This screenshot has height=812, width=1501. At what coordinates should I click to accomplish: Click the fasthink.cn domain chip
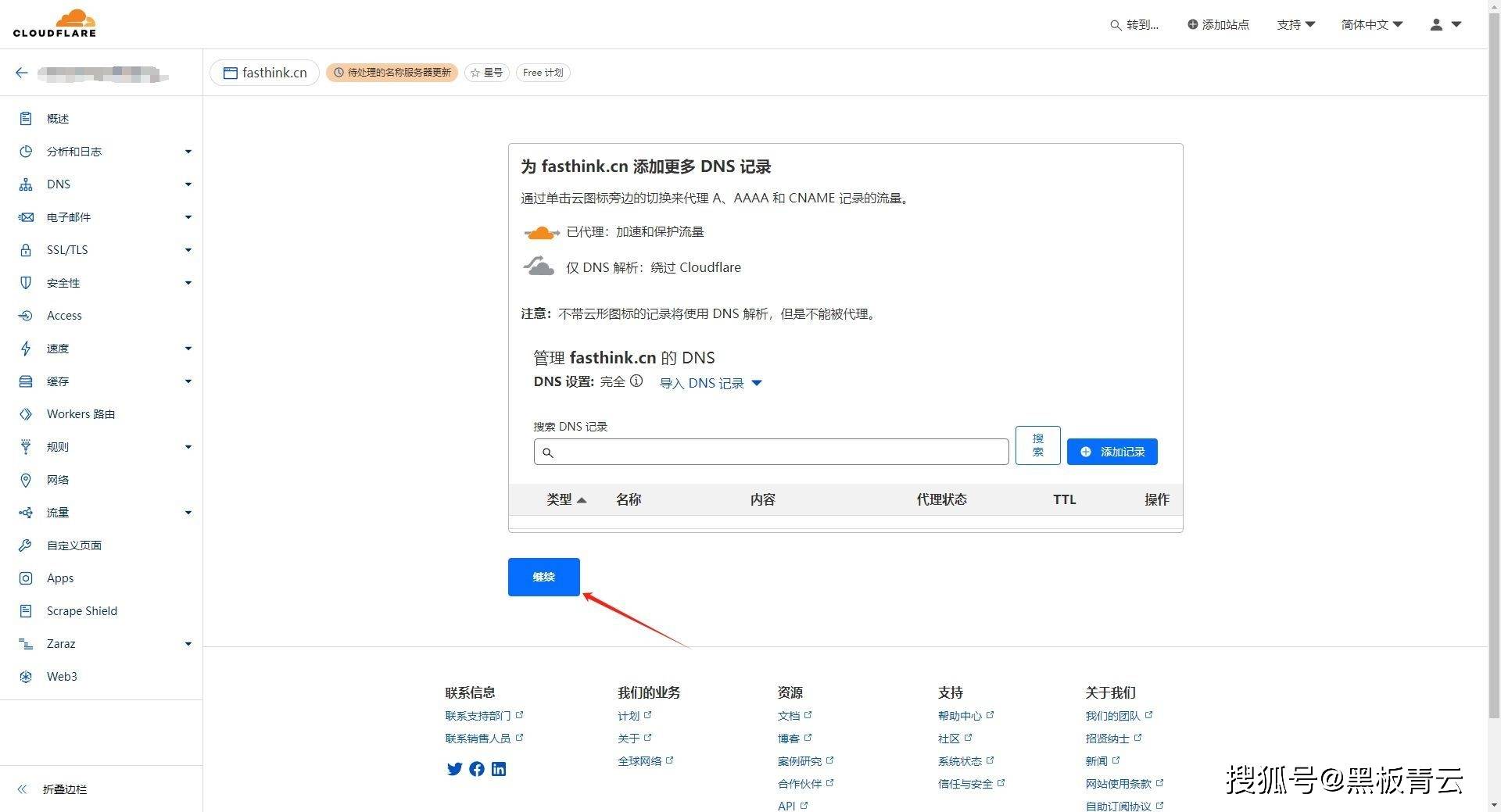[x=265, y=73]
